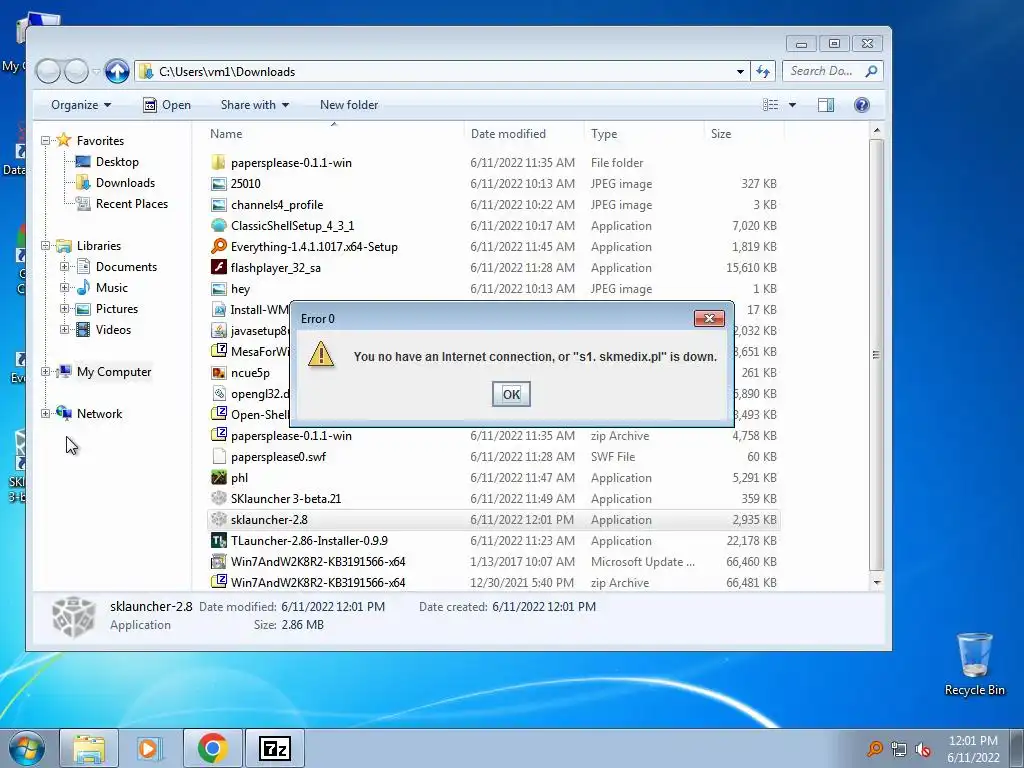The width and height of the screenshot is (1024, 768).
Task: Open the Share with menu
Action: [255, 104]
